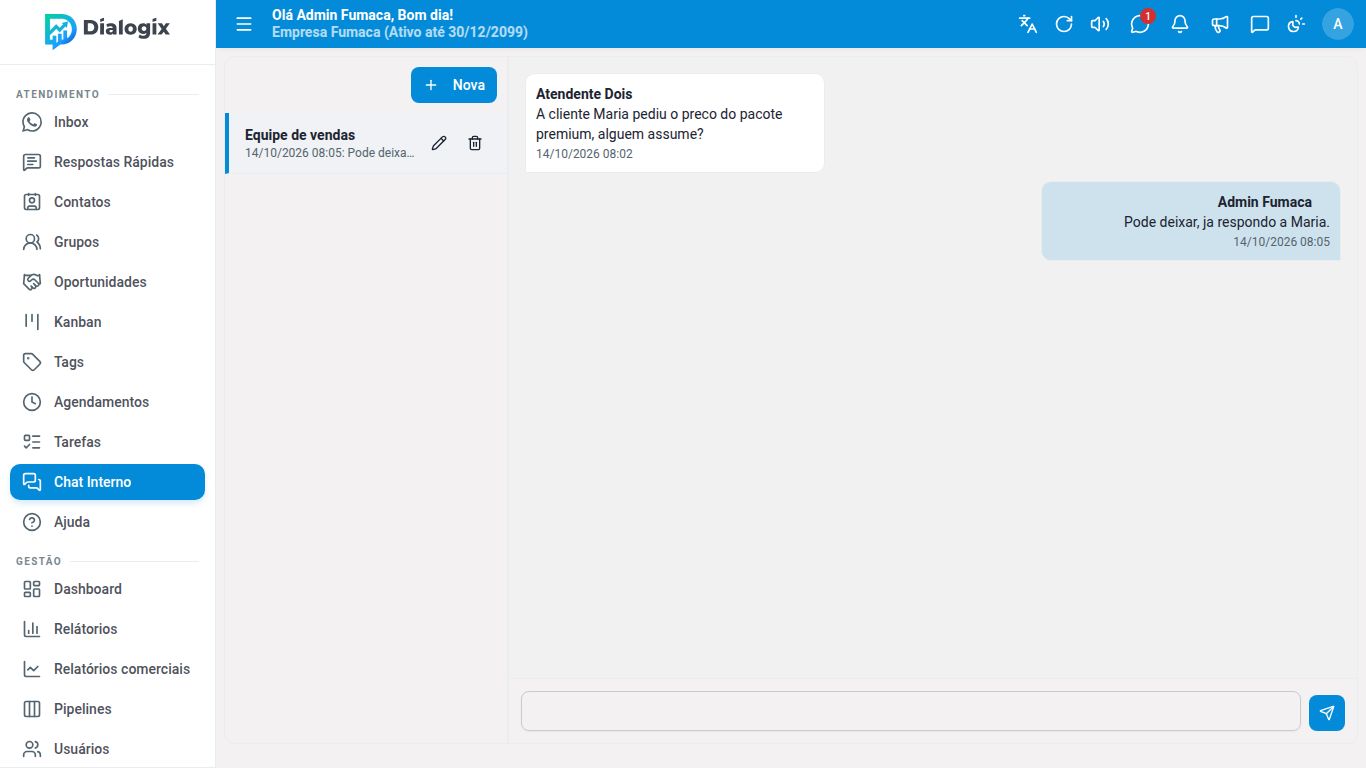Go to Tags
The width and height of the screenshot is (1366, 768).
pos(107,362)
